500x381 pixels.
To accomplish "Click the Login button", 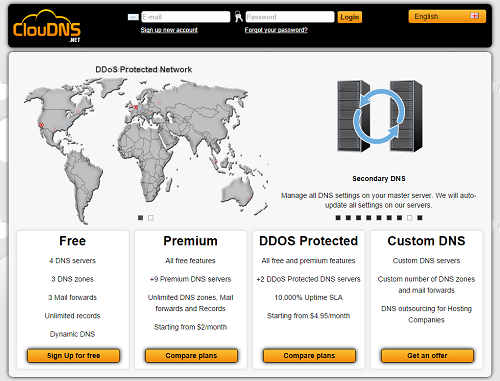I will coord(350,17).
